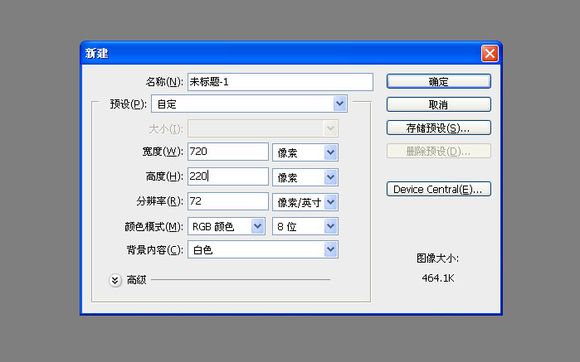Click the 背景内容(C): label

coord(155,250)
